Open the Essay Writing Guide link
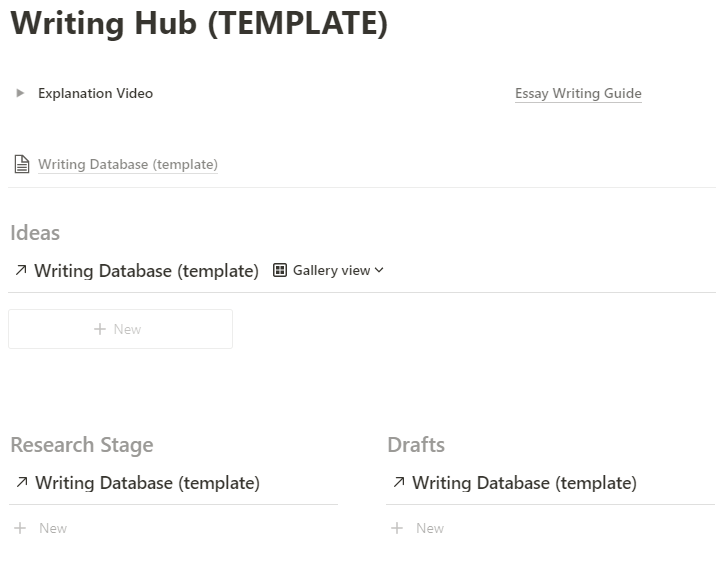This screenshot has width=723, height=569. tap(578, 93)
